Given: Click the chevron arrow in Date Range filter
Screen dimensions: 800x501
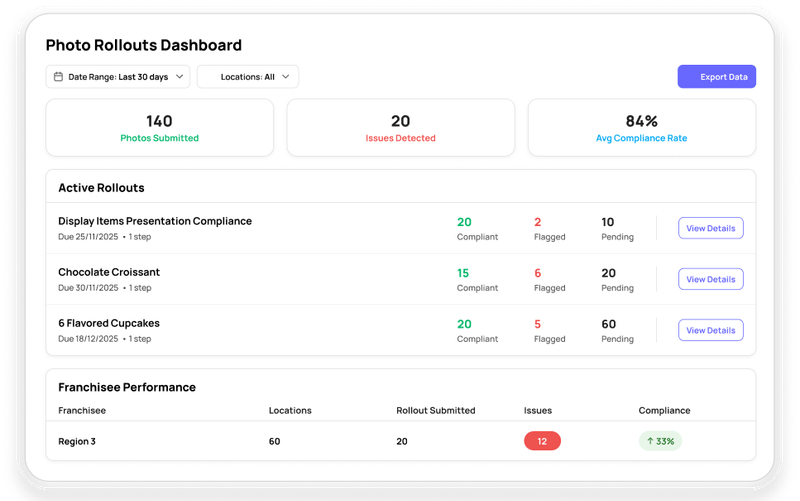Looking at the screenshot, I should tap(180, 77).
